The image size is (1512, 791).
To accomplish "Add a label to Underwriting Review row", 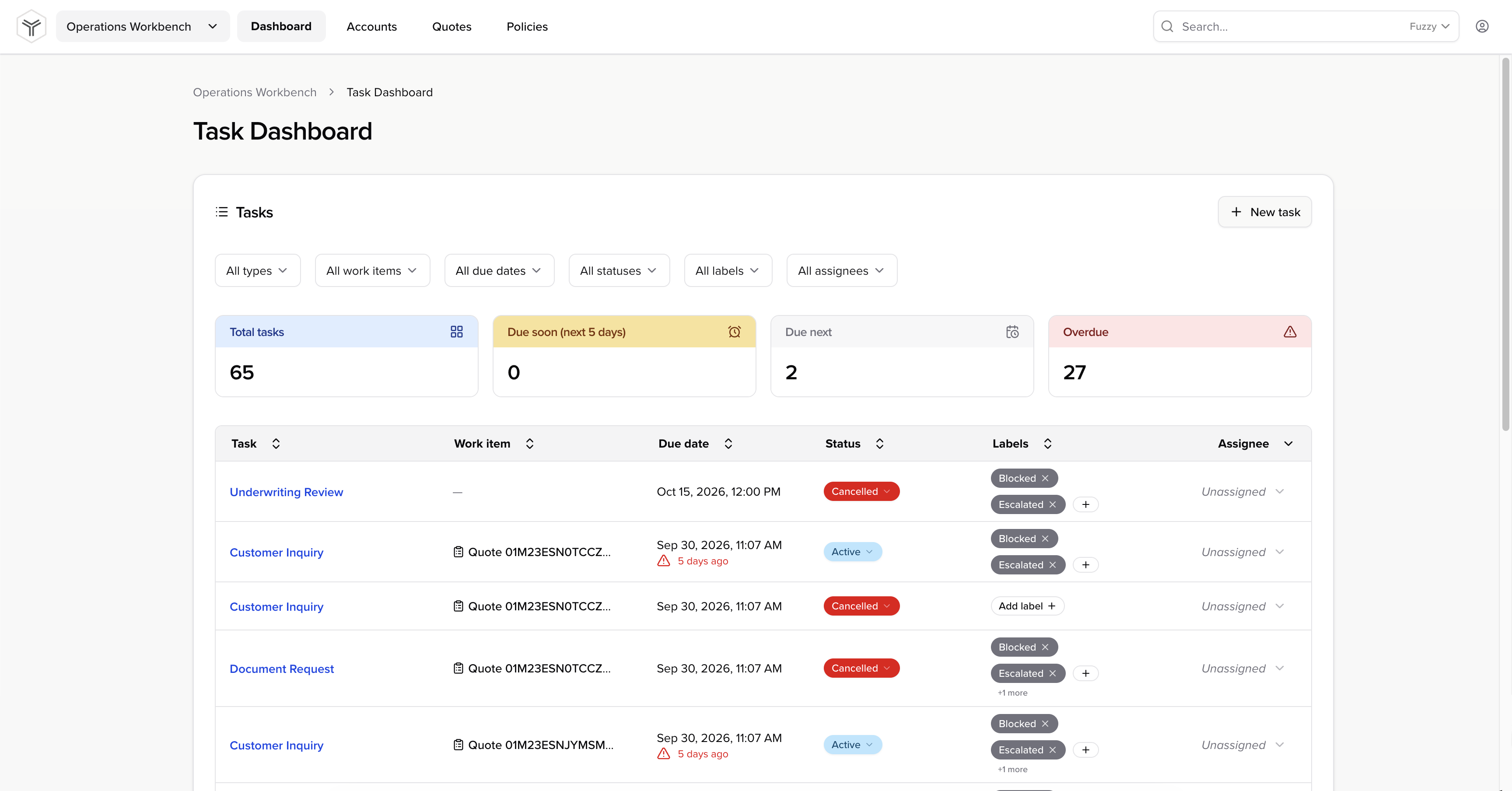I will 1085,504.
